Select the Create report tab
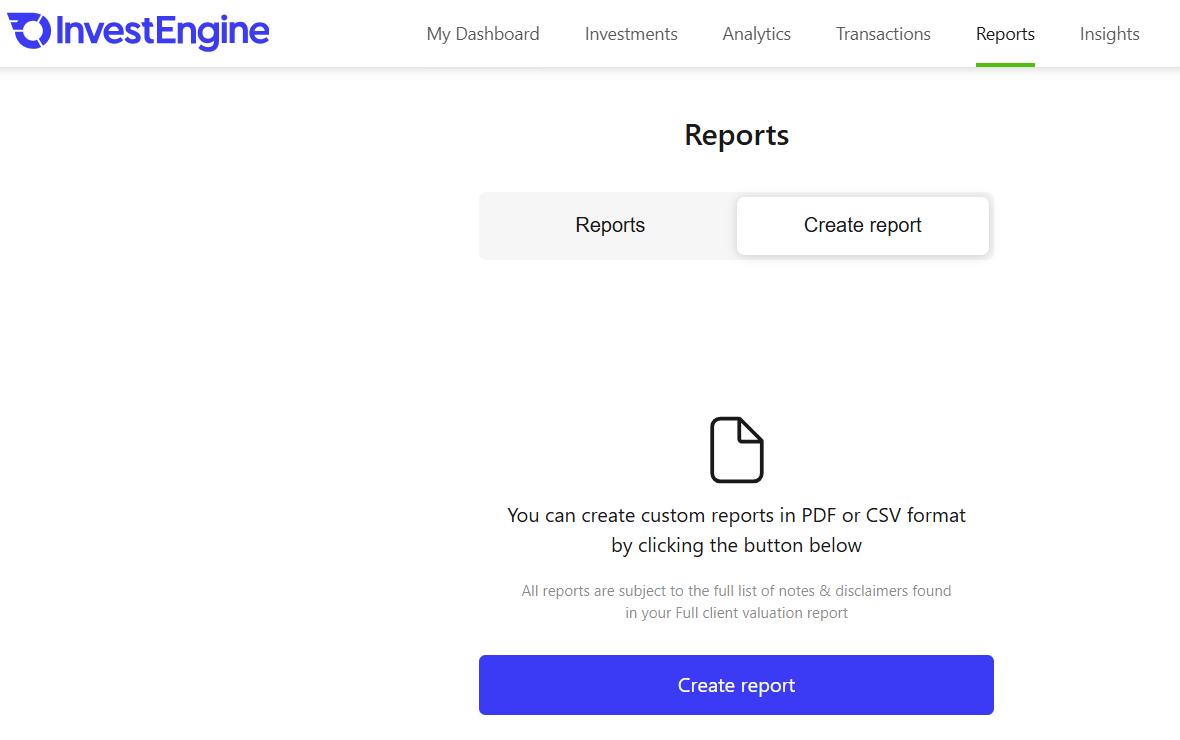This screenshot has height=740, width=1180. point(862,226)
